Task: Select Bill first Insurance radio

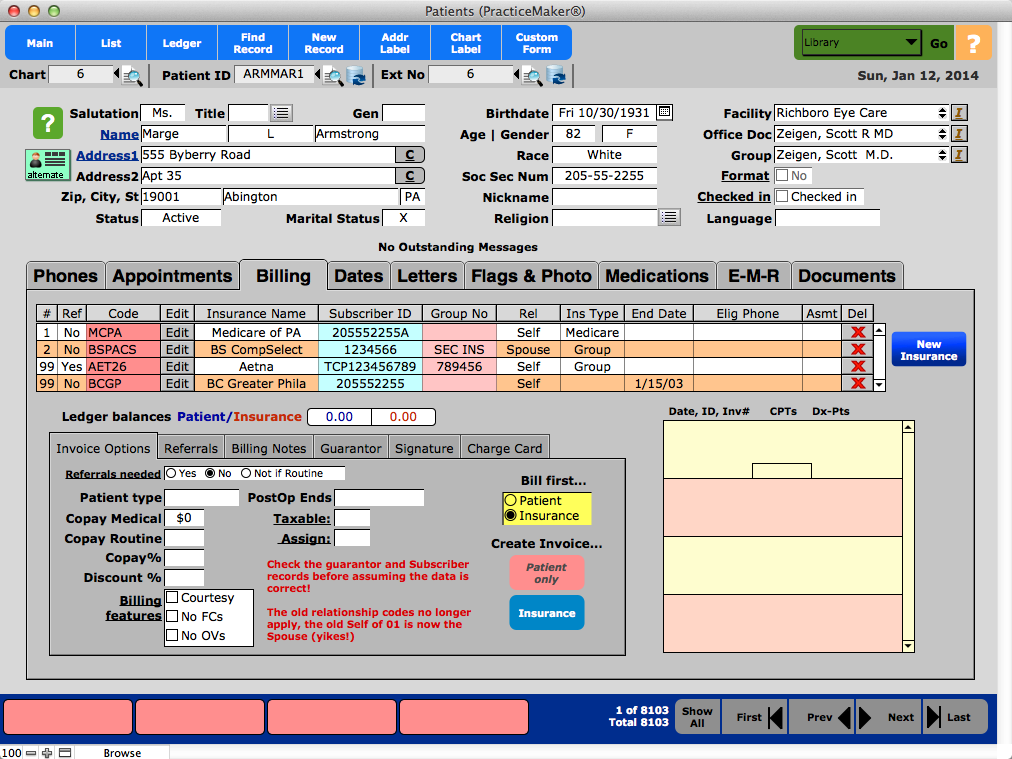Action: click(511, 516)
